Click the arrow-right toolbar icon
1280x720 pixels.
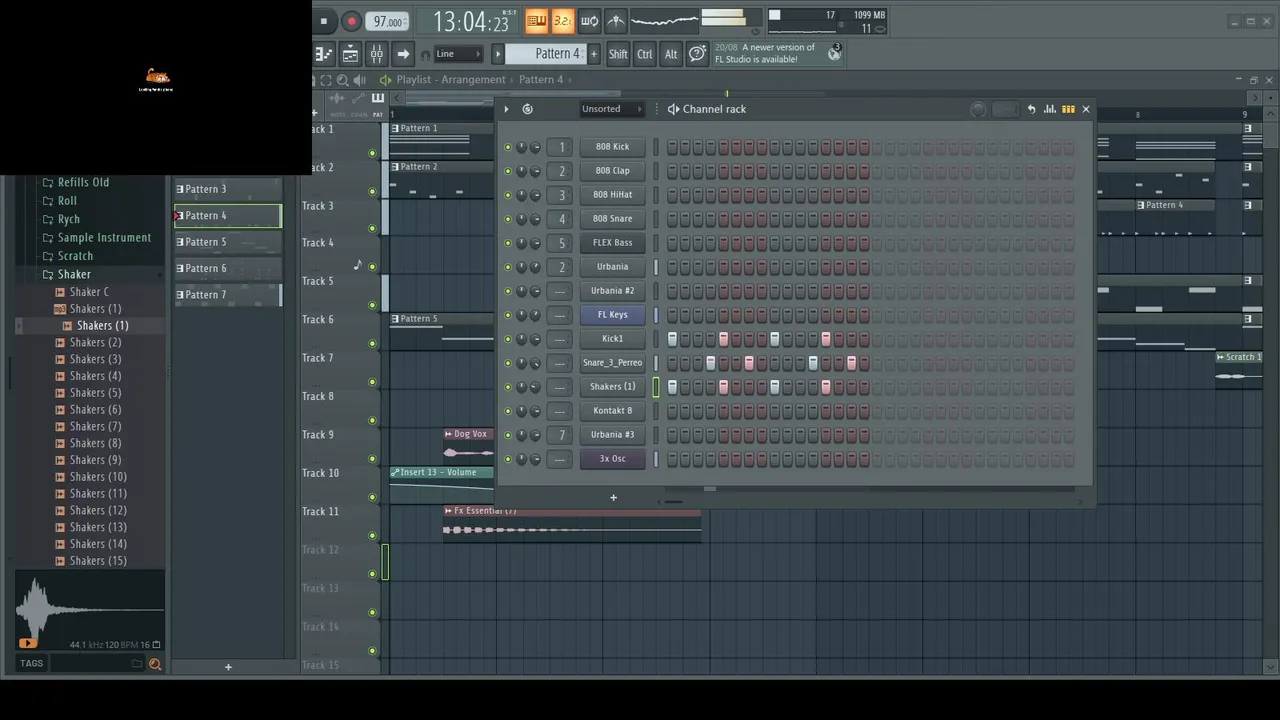pyautogui.click(x=403, y=54)
